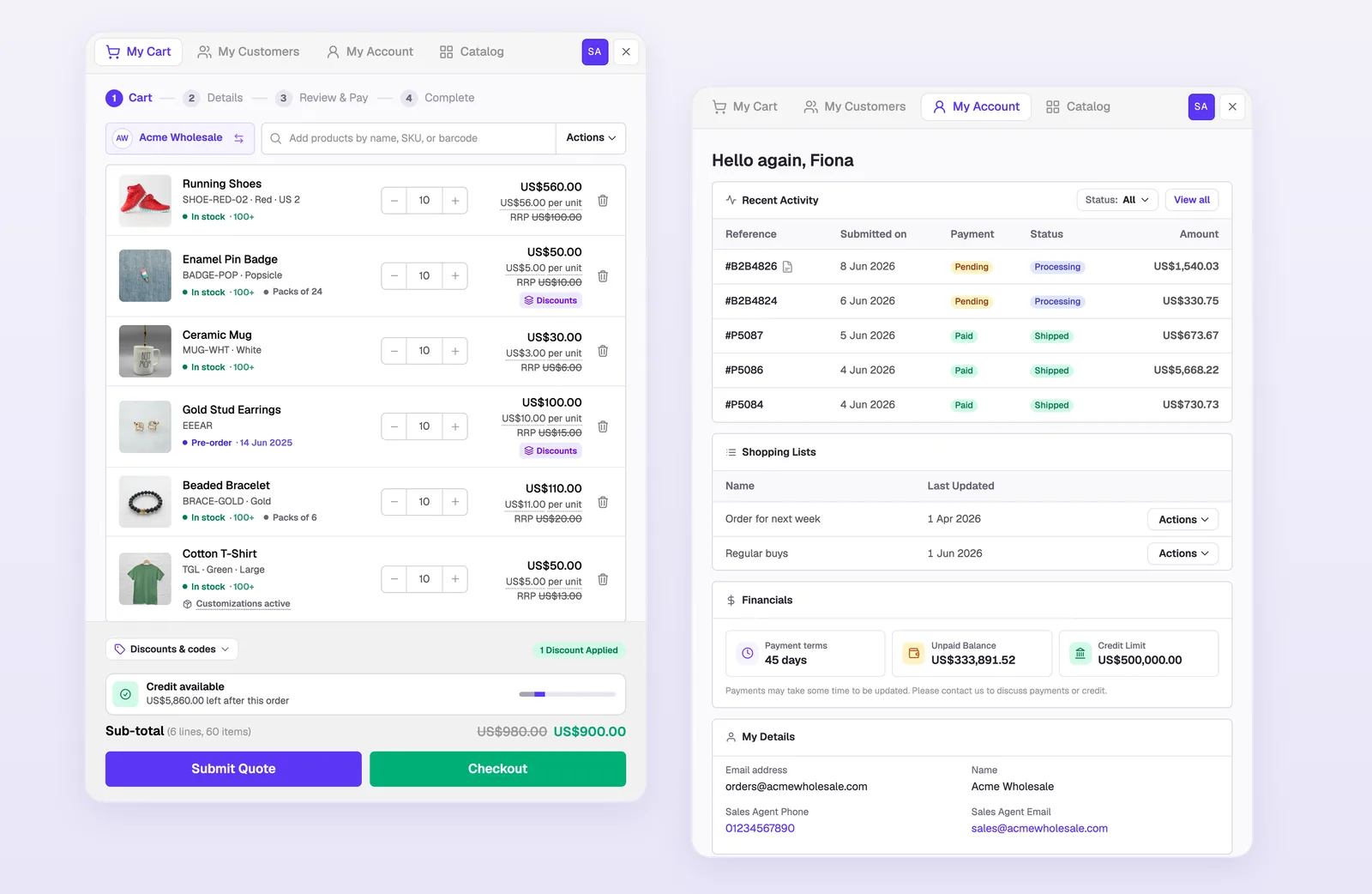Open Customizations active link on Cotton T-Shirt
This screenshot has height=894, width=1372.
(243, 604)
